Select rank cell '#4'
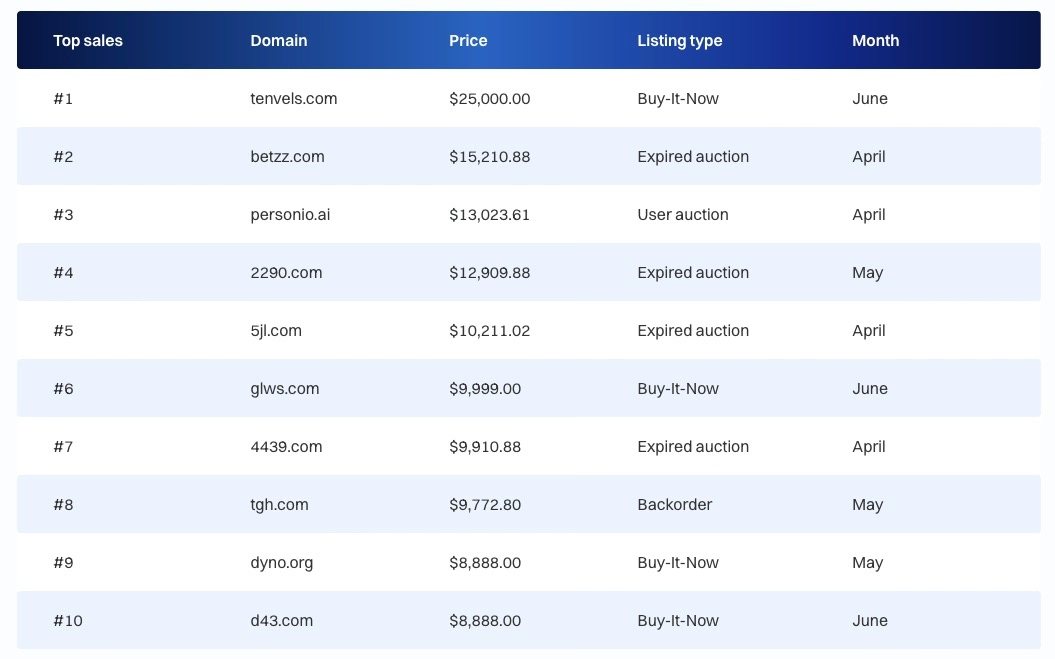The width and height of the screenshot is (1055, 659). [63, 273]
